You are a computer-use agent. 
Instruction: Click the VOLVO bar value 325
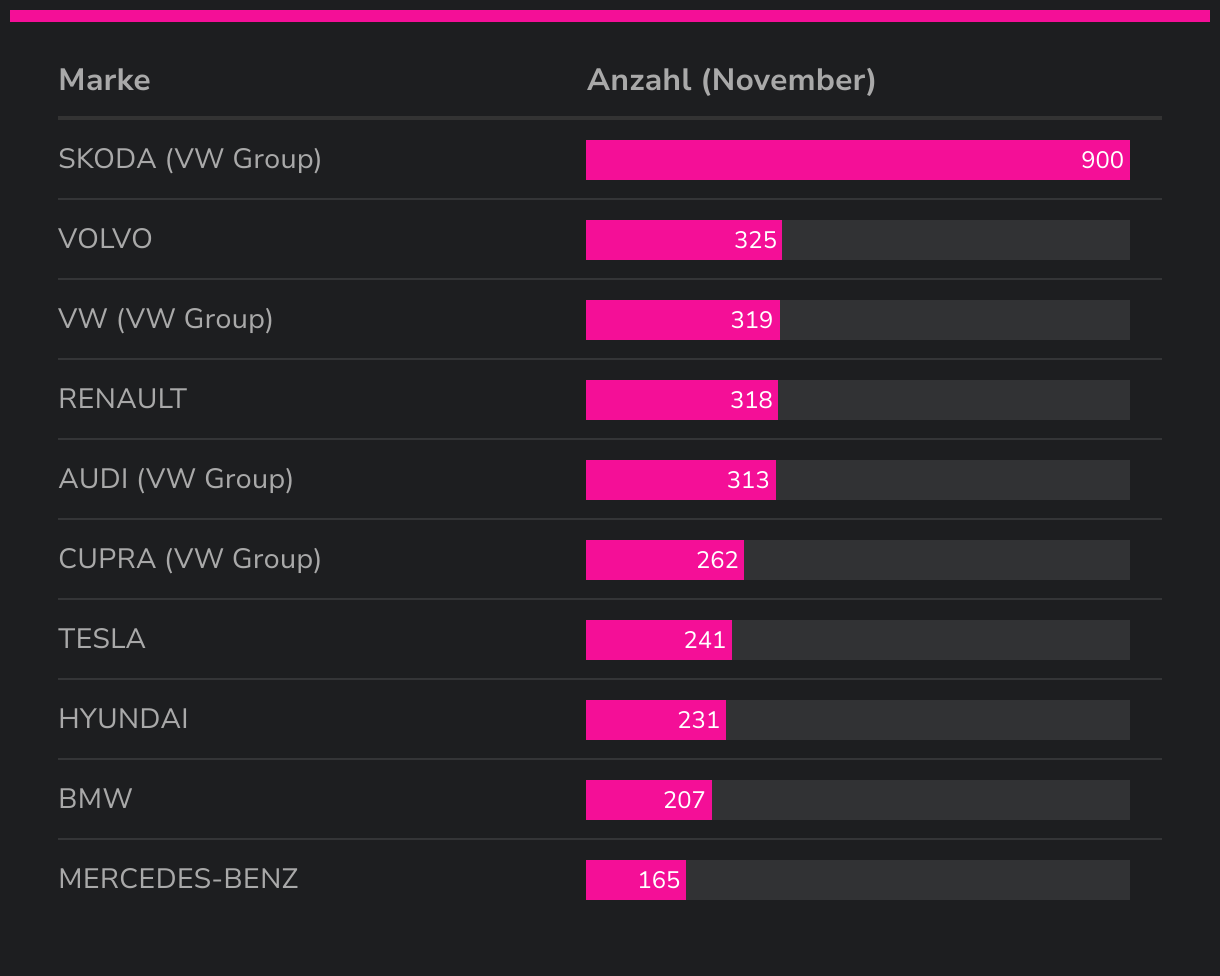point(755,240)
